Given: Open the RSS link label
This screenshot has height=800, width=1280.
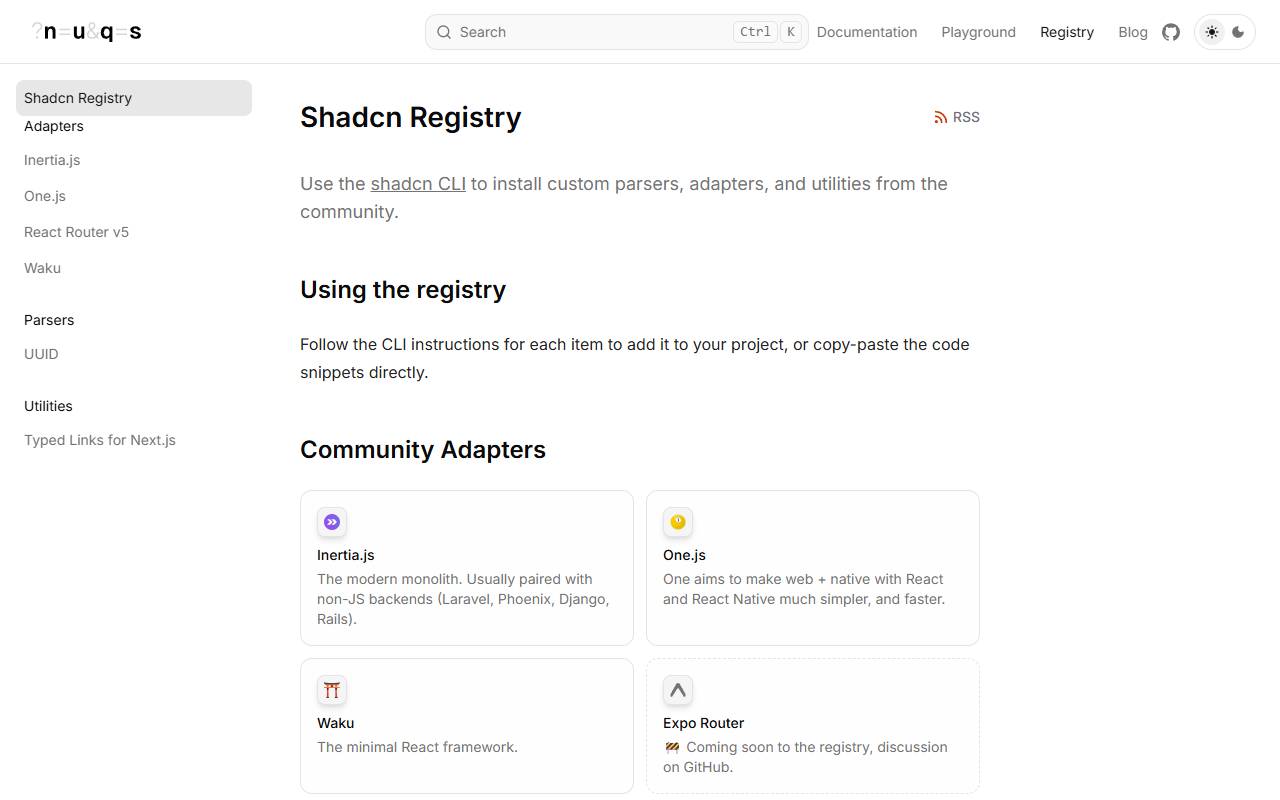Looking at the screenshot, I should click(x=966, y=117).
